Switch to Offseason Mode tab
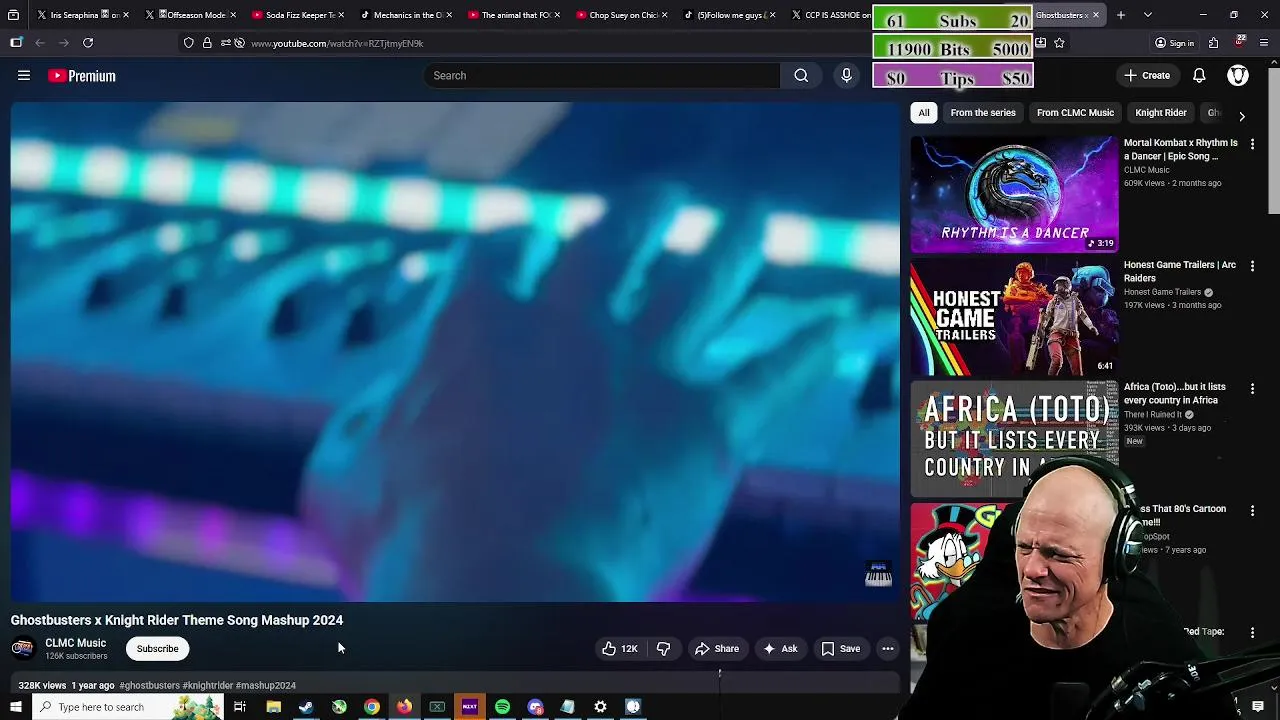The image size is (1280, 720). point(190,15)
